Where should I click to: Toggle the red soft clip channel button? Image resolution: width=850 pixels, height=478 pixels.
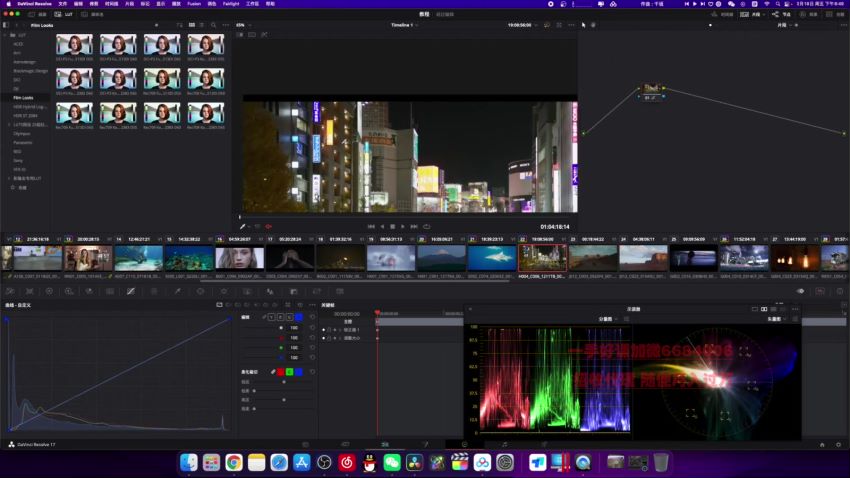click(281, 372)
